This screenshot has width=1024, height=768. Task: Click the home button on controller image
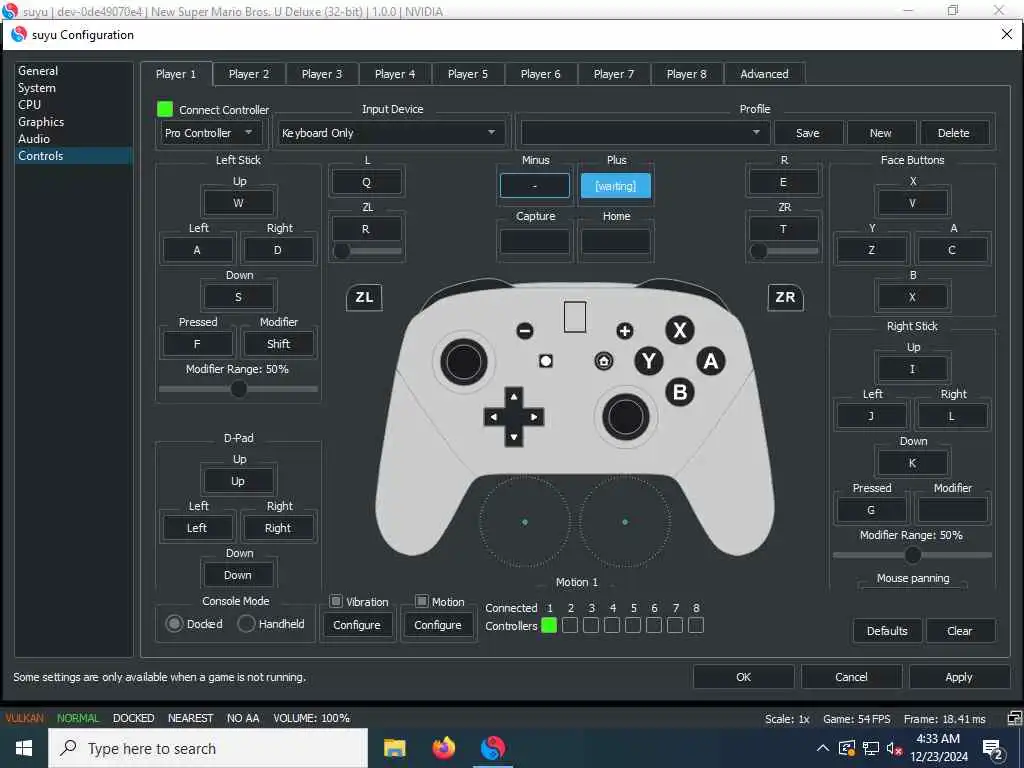coord(604,360)
